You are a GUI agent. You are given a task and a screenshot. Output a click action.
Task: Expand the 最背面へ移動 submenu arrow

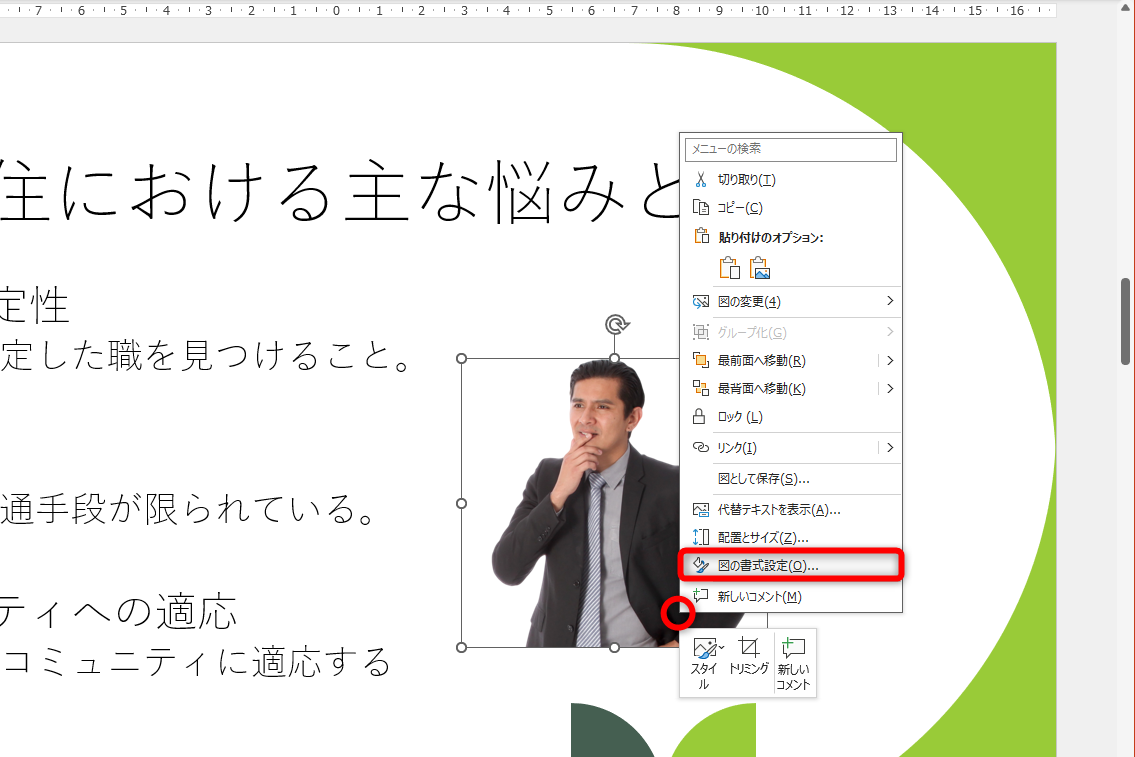889,388
